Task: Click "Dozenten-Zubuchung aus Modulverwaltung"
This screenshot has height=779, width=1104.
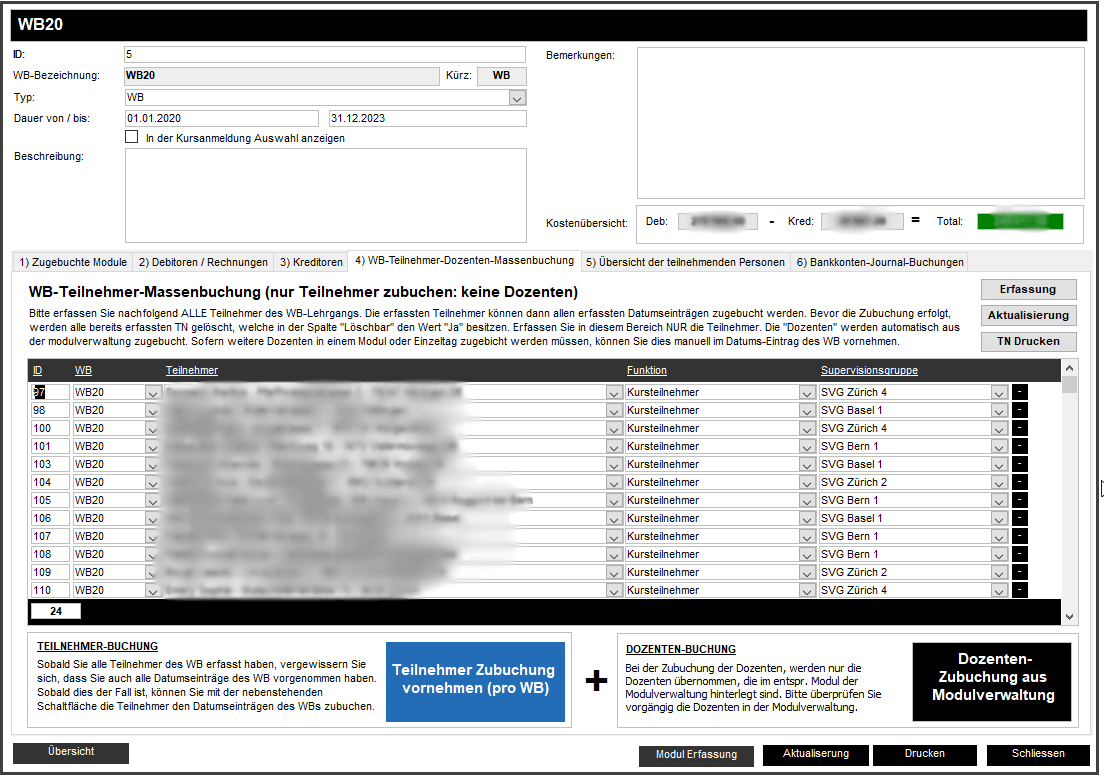Action: (991, 681)
